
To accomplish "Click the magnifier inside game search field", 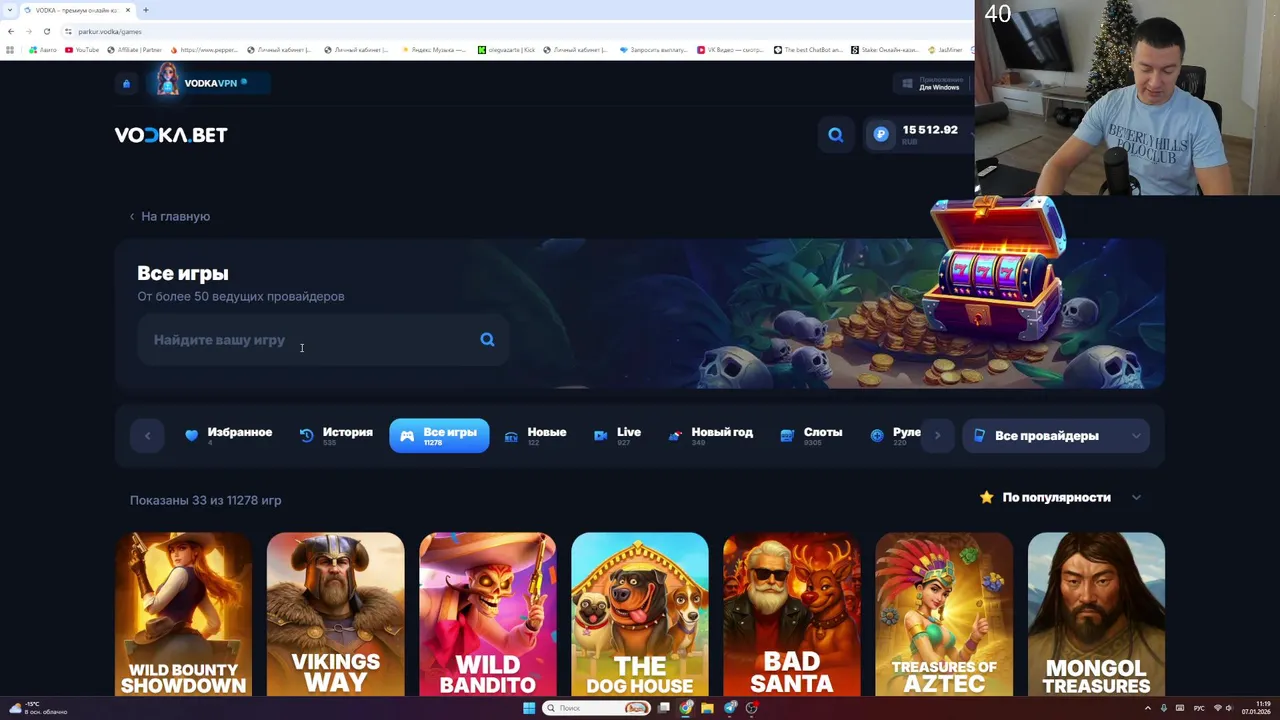I will 487,339.
